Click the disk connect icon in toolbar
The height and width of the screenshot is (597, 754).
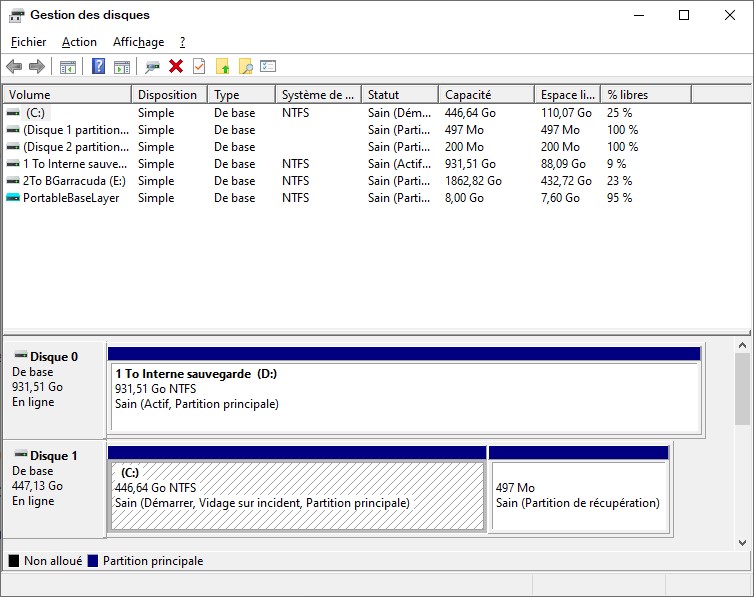point(152,66)
